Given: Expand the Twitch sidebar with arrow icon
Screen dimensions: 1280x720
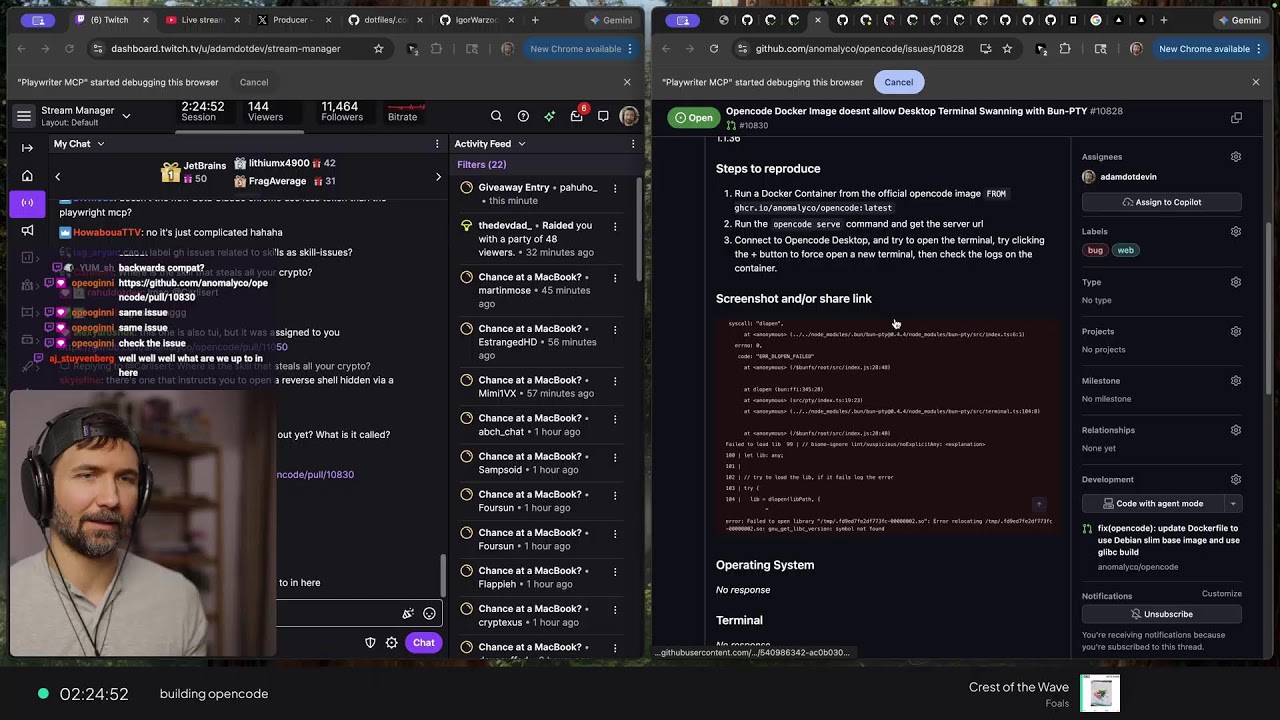Looking at the screenshot, I should 27,148.
